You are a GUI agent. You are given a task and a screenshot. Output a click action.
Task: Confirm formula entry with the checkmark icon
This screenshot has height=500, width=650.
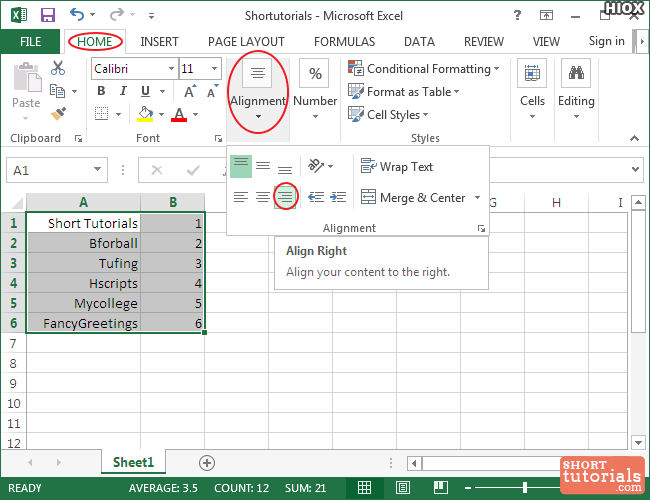click(193, 170)
